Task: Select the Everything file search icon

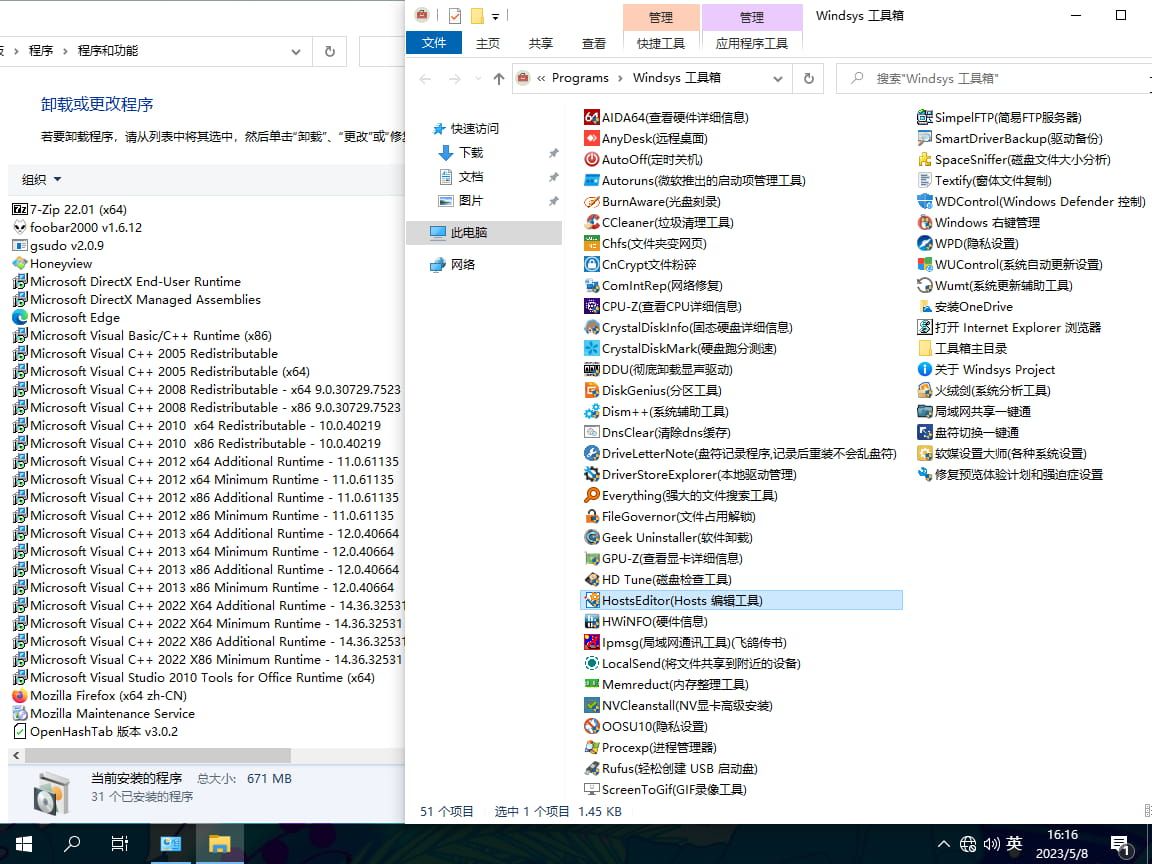Action: [592, 495]
